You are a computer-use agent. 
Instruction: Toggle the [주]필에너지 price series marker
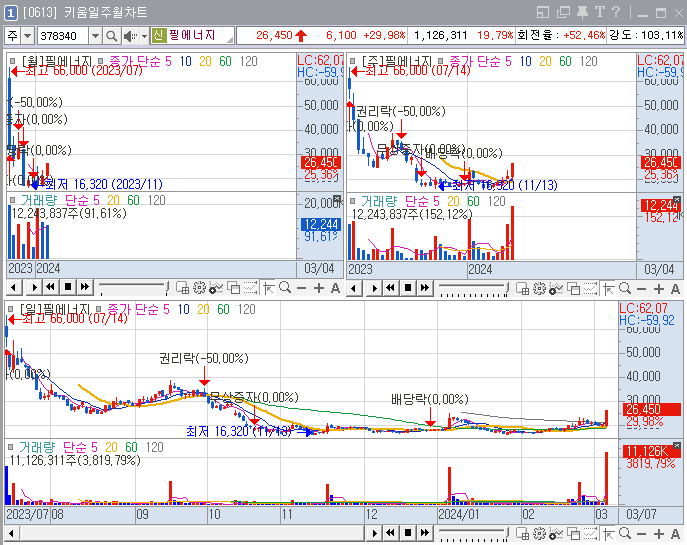click(x=353, y=61)
